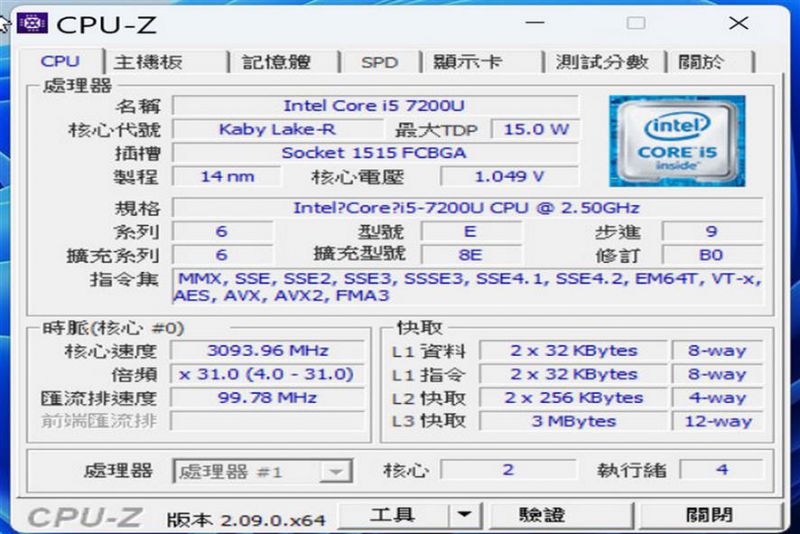Close CPU-Z with the X button

[x=738, y=23]
